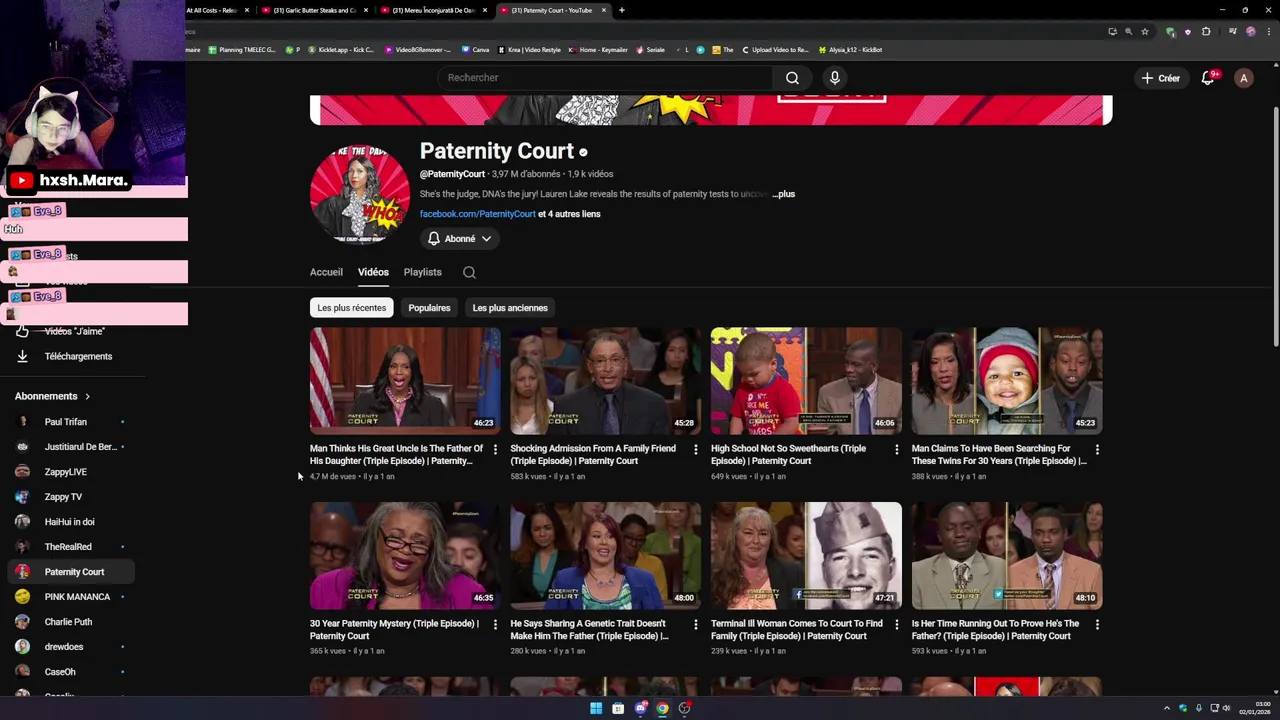
Task: Focus the Rechercher search field
Action: click(605, 78)
